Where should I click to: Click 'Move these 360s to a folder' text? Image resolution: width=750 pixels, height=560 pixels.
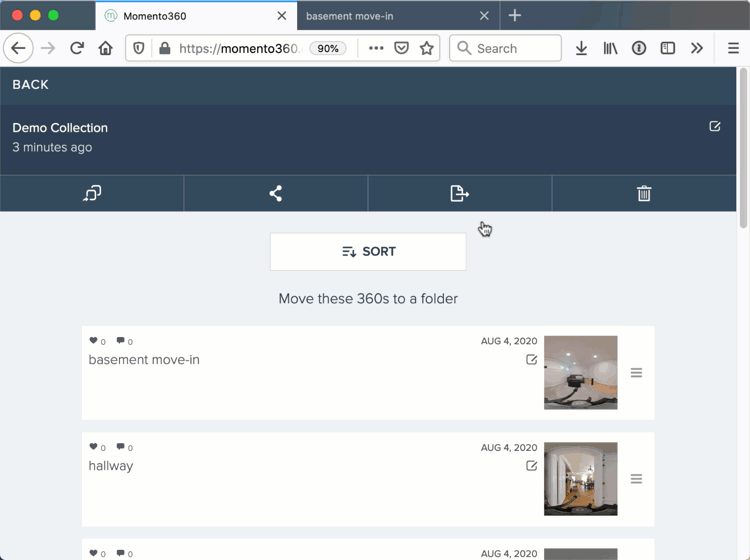(368, 299)
